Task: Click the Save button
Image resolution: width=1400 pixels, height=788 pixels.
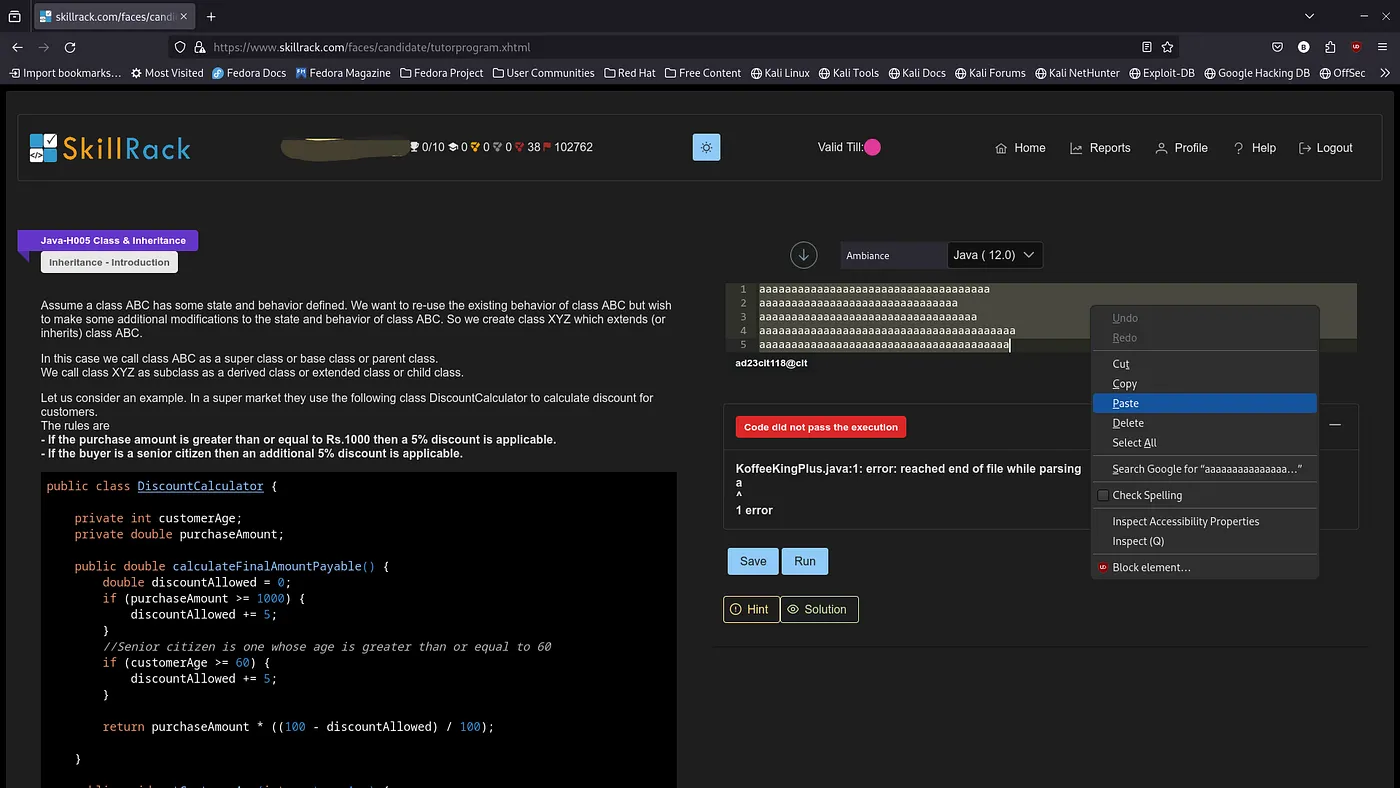Action: point(753,561)
